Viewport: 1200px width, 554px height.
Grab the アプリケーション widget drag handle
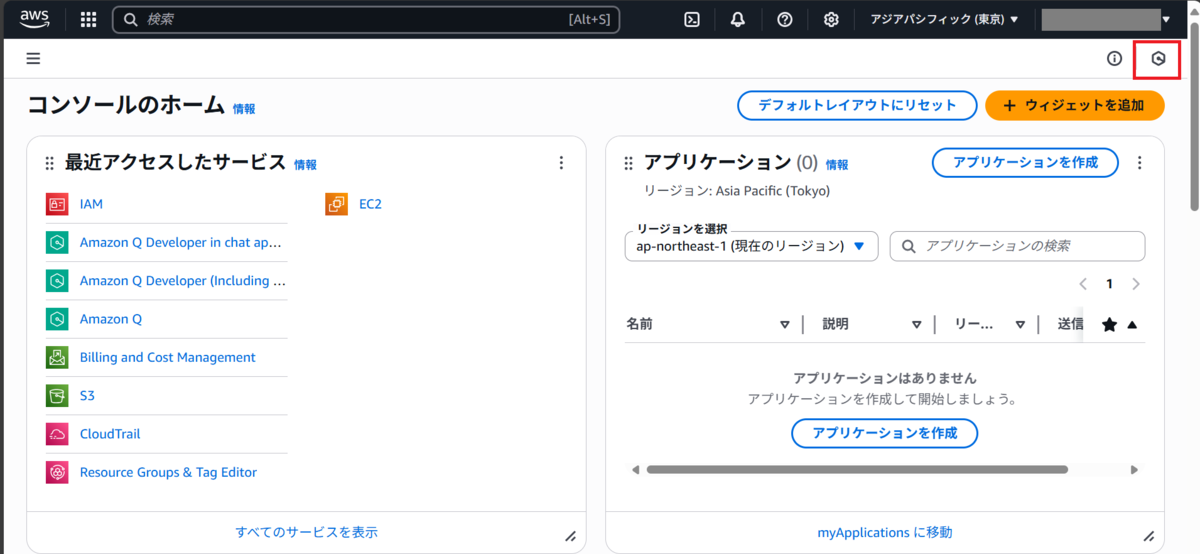coord(629,164)
